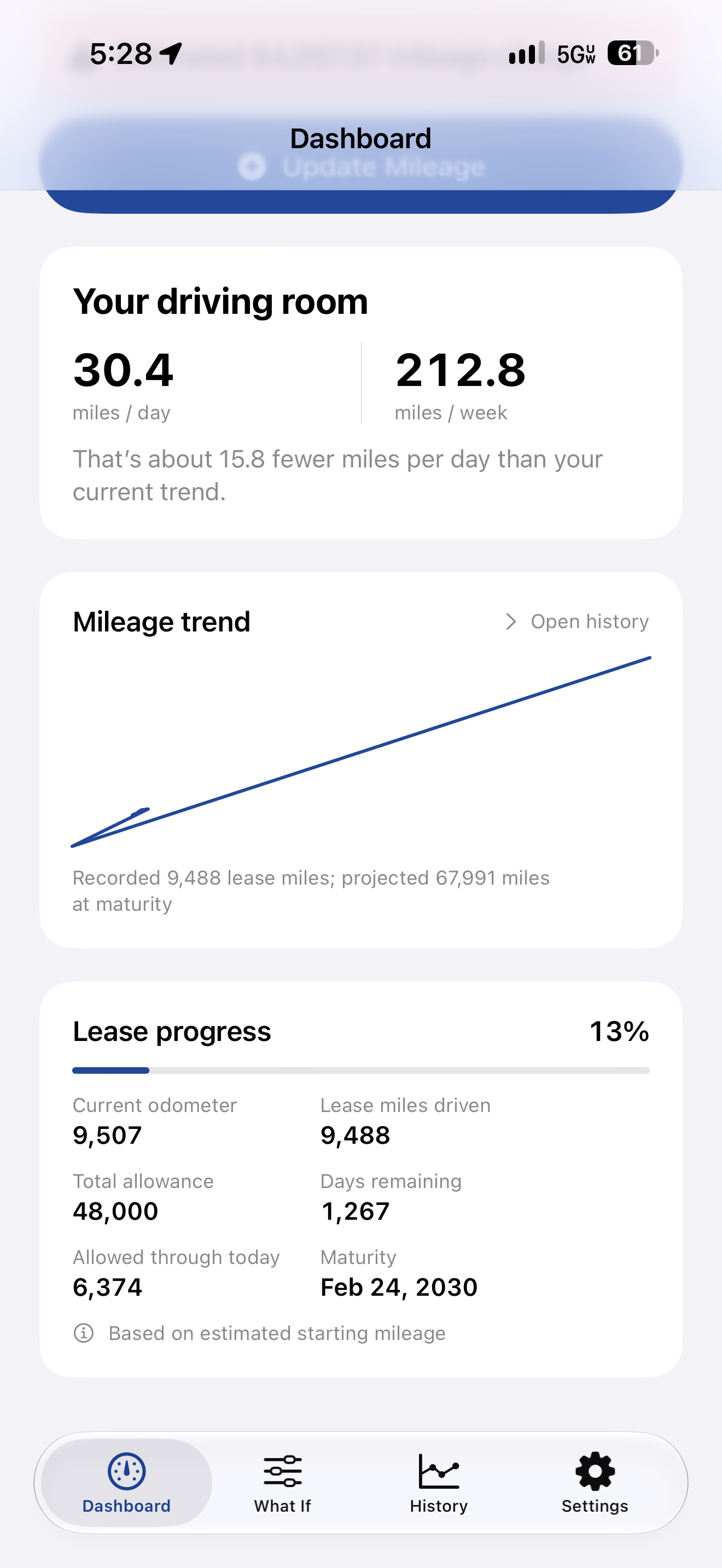The image size is (722, 1568).
Task: Expand history using chevron arrow
Action: [x=511, y=622]
